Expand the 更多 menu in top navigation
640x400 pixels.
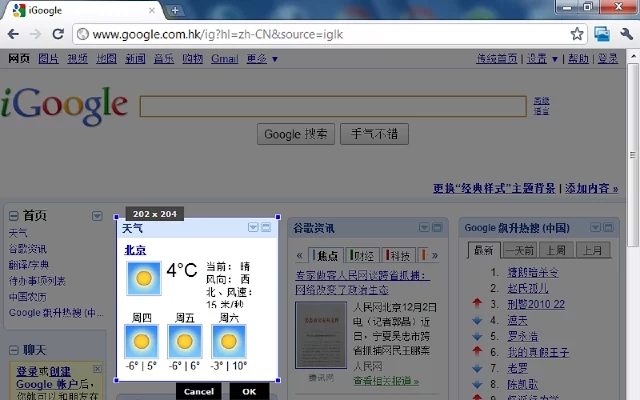(260, 59)
